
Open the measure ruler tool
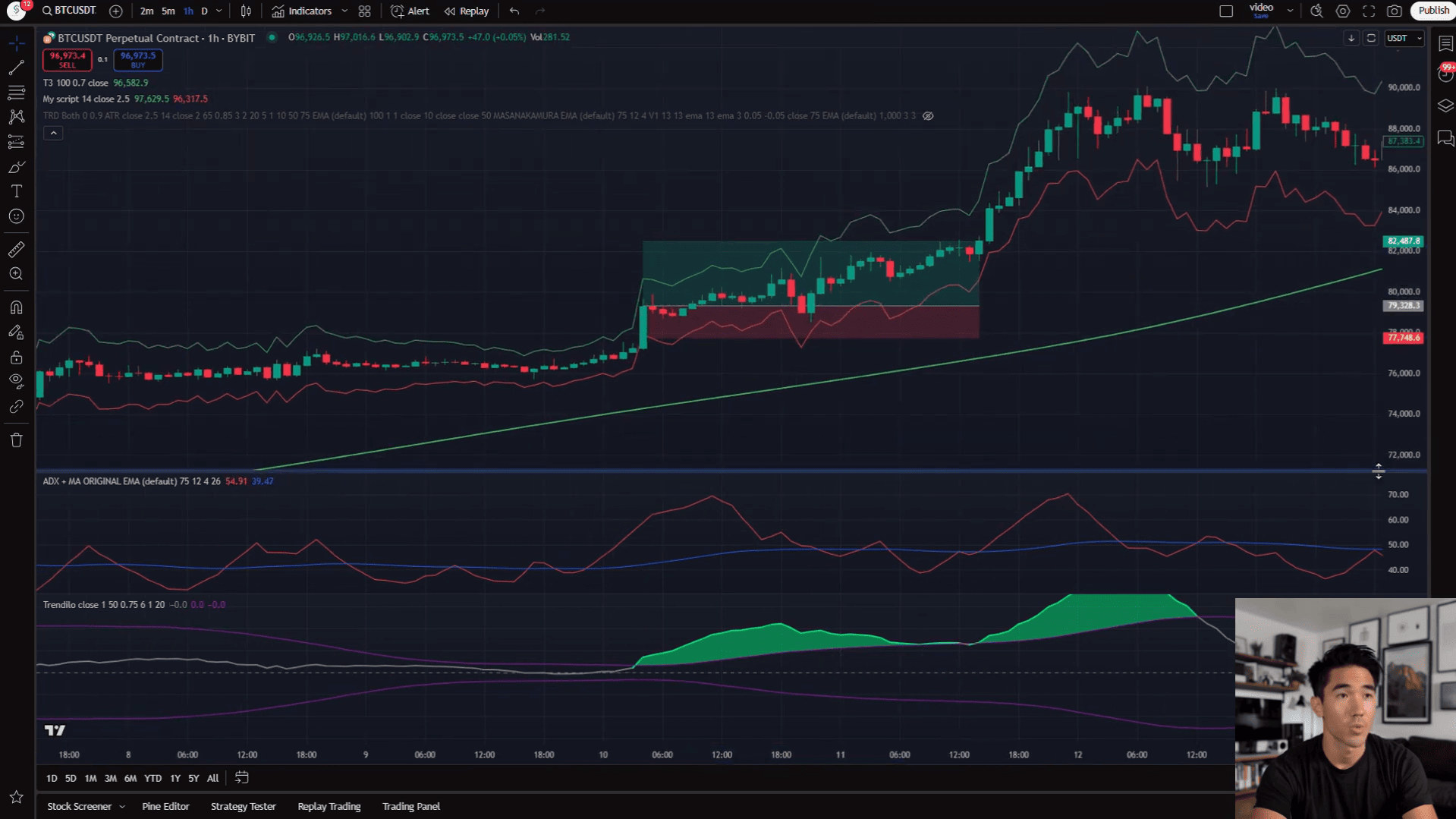[16, 249]
